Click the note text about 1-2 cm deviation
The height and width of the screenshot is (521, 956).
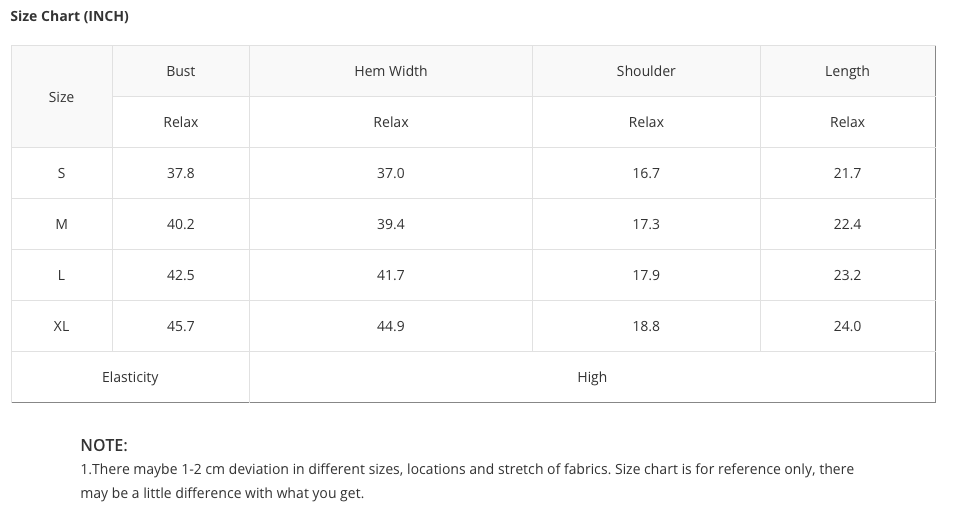pos(467,469)
